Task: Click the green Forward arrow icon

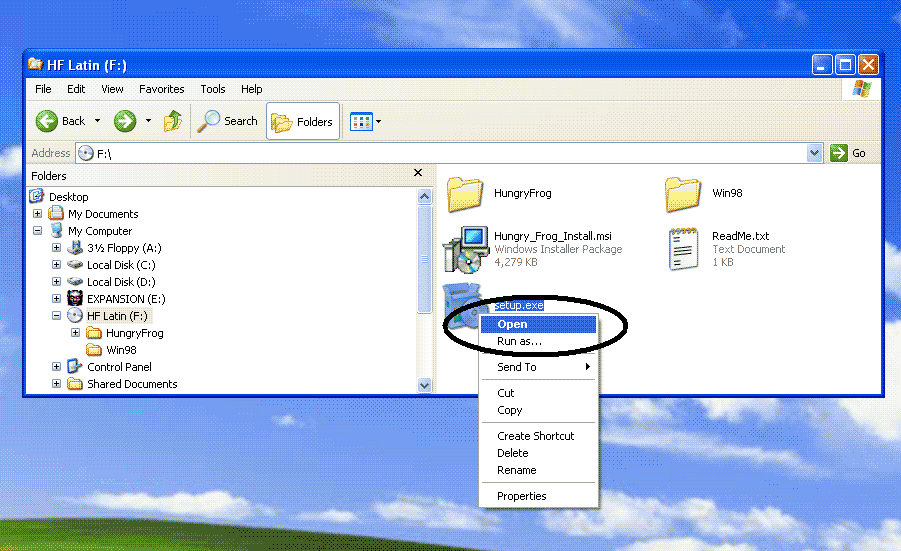Action: [x=125, y=121]
